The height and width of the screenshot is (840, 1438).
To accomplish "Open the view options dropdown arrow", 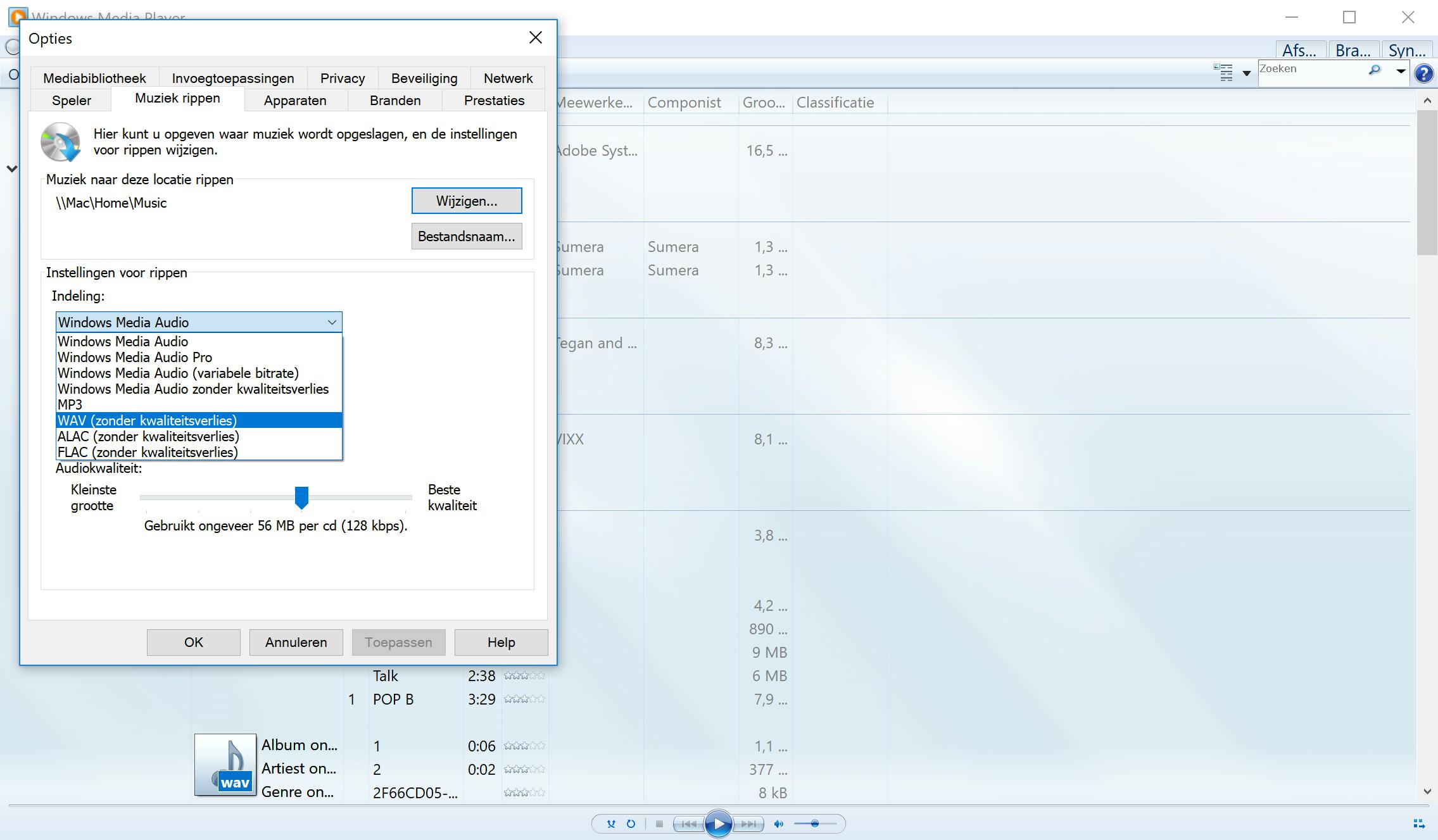I will coord(1246,73).
